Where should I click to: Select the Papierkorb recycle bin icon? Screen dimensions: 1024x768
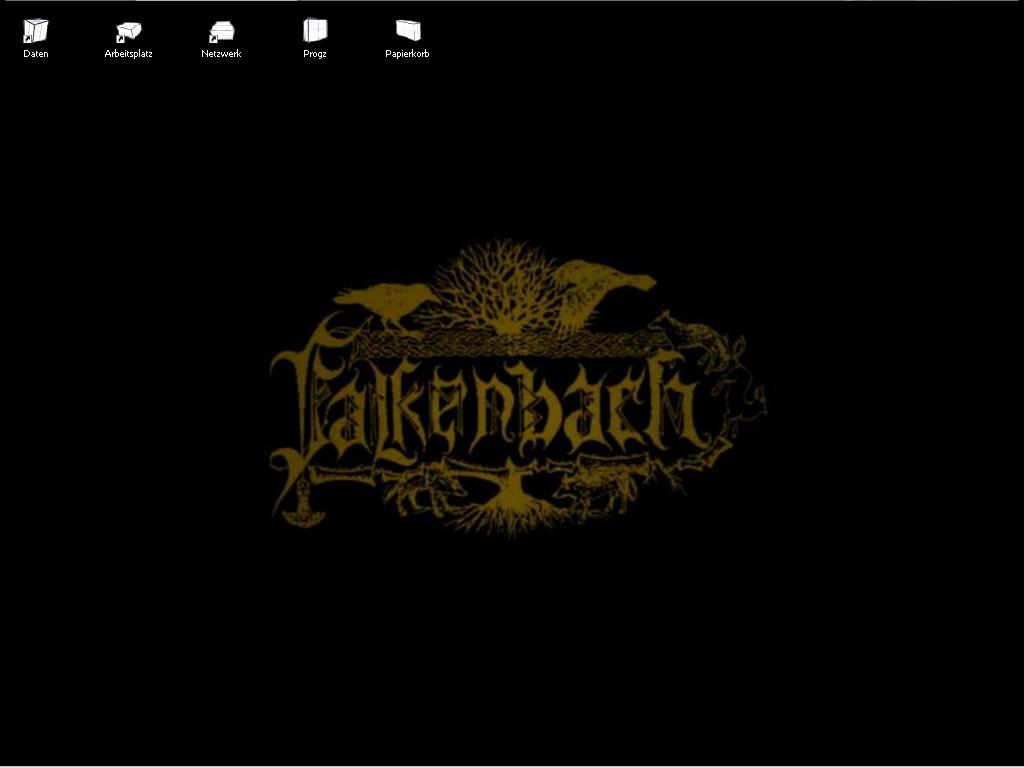point(407,31)
